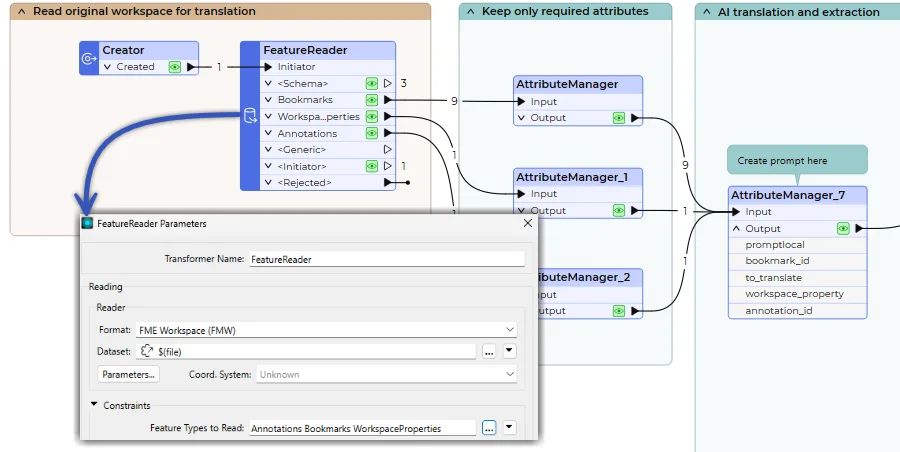Toggle the Bookmarks port inspection eye
Viewport: 900px width, 452px height.
click(x=372, y=100)
